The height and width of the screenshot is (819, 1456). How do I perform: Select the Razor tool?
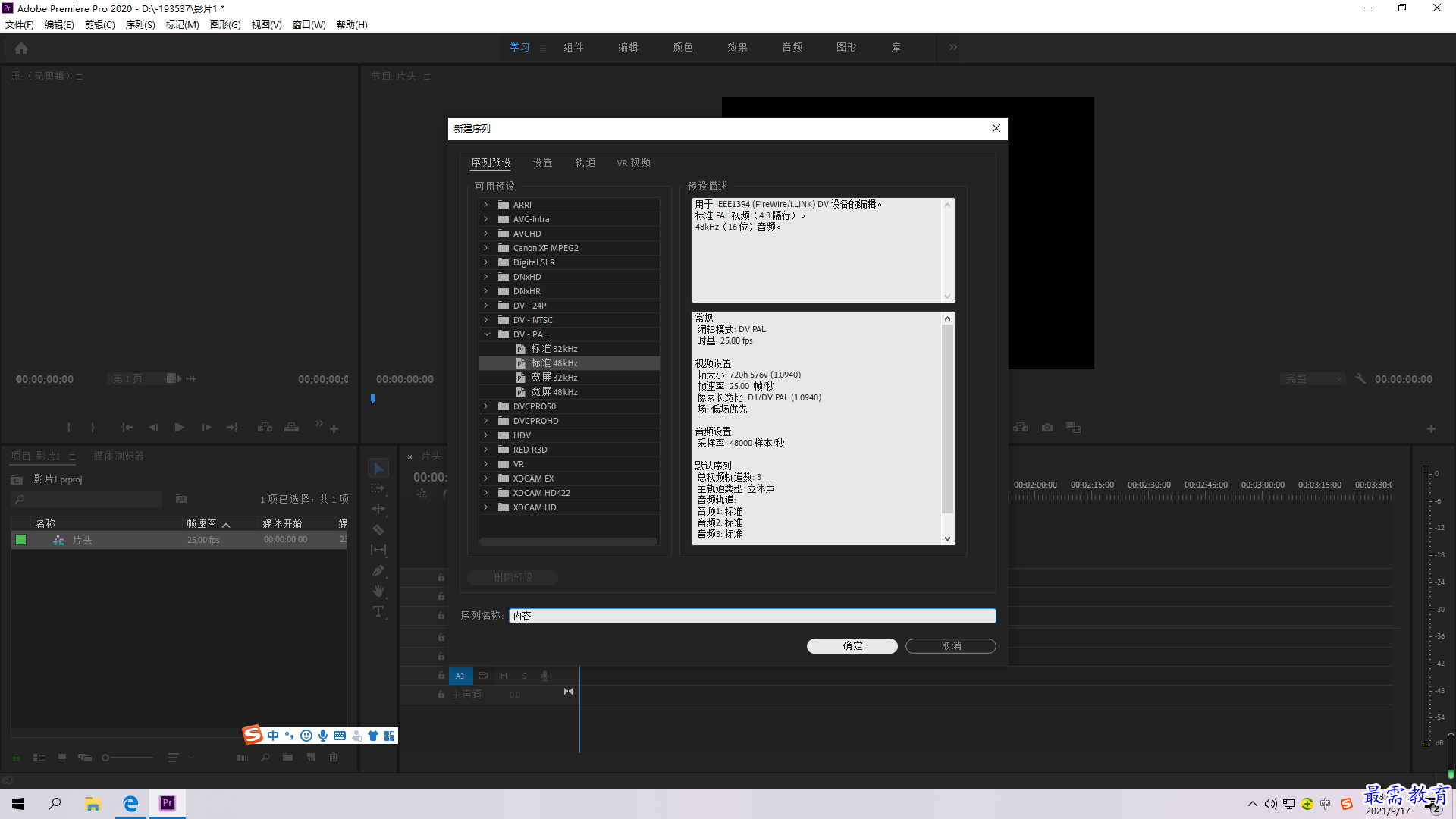(x=378, y=529)
